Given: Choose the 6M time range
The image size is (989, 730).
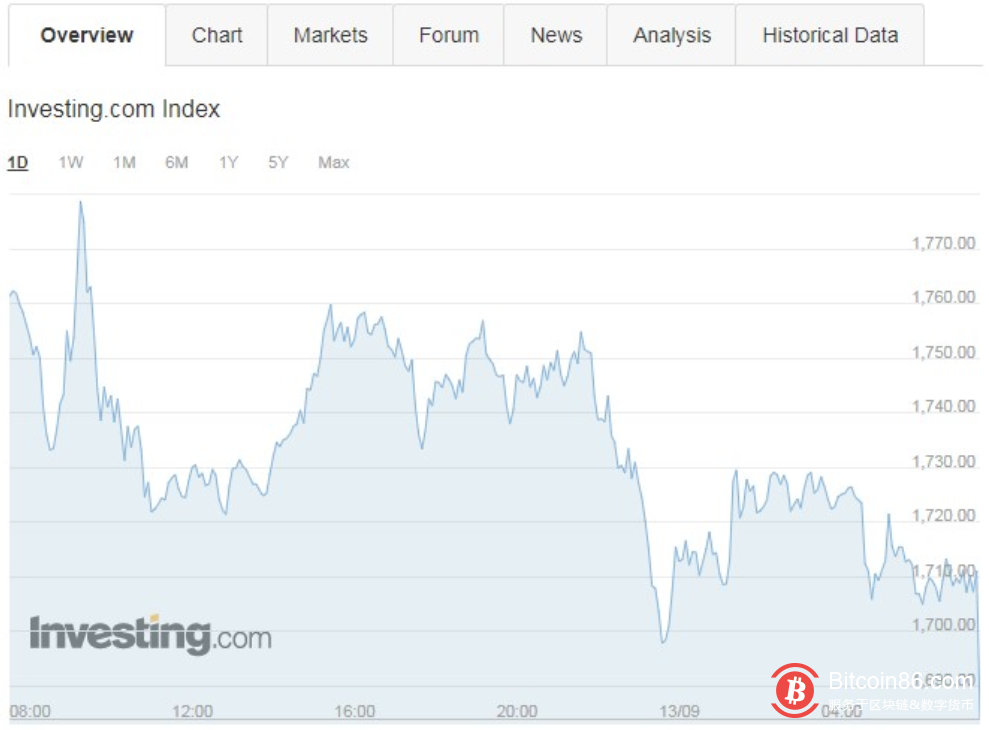Looking at the screenshot, I should point(177,162).
